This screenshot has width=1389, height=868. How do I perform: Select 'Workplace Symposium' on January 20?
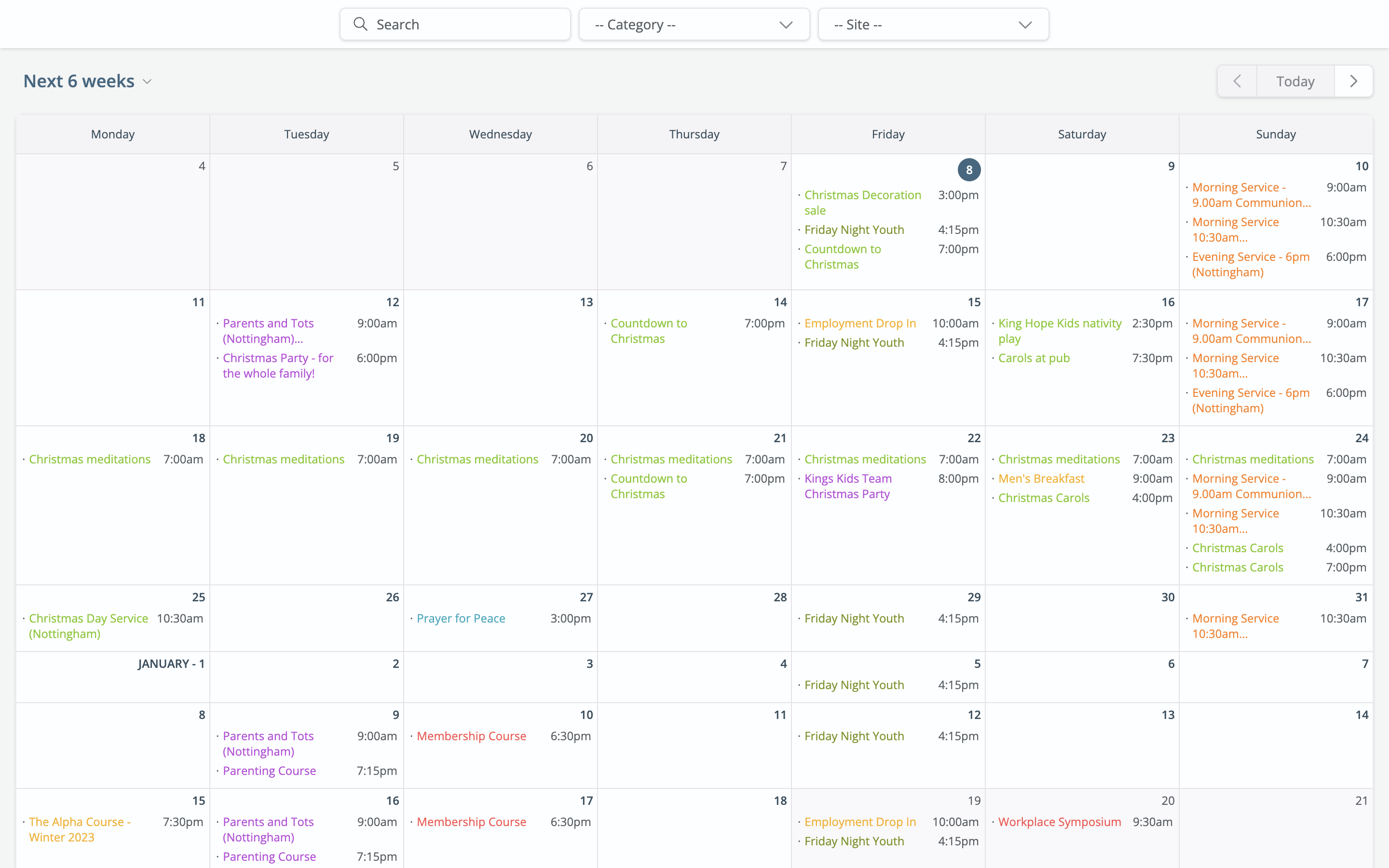coord(1059,822)
